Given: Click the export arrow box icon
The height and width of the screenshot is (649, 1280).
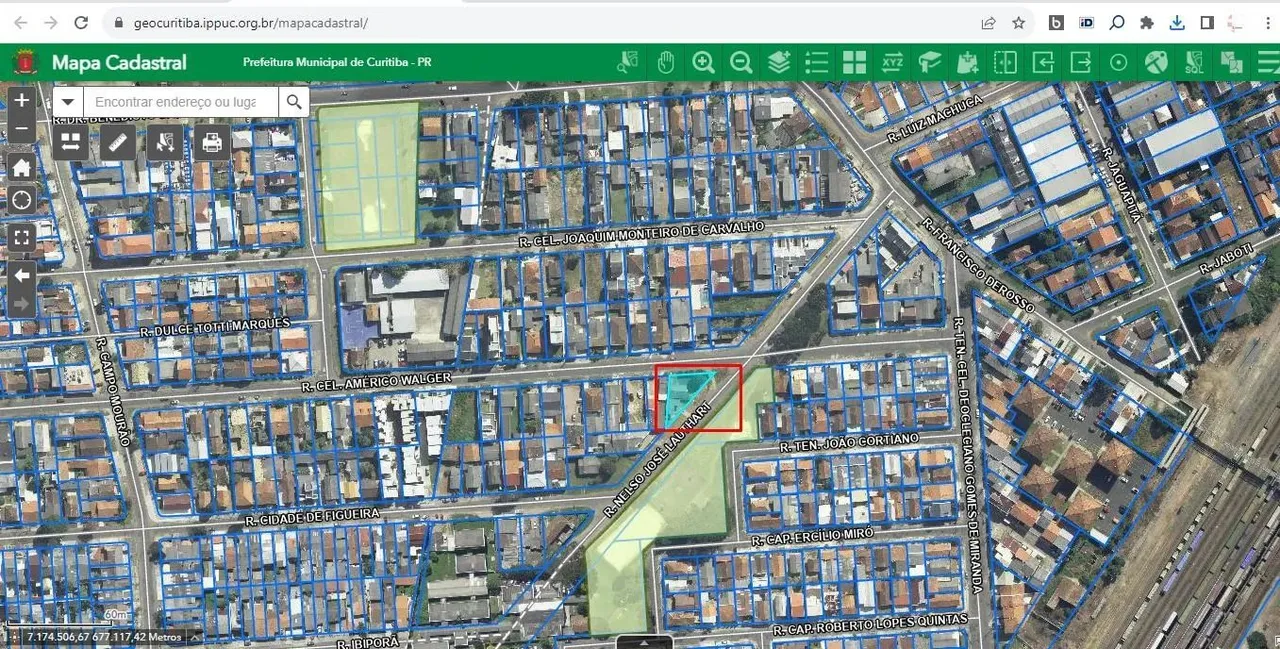Looking at the screenshot, I should click(x=1081, y=62).
